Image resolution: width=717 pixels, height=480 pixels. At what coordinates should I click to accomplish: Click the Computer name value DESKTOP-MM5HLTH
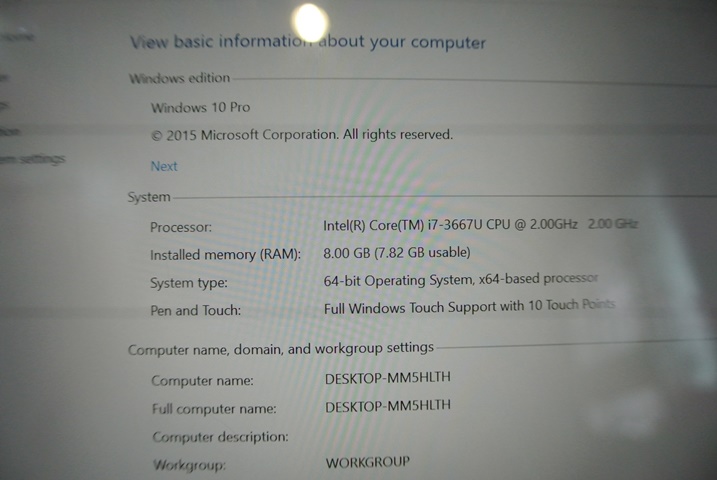tap(388, 378)
